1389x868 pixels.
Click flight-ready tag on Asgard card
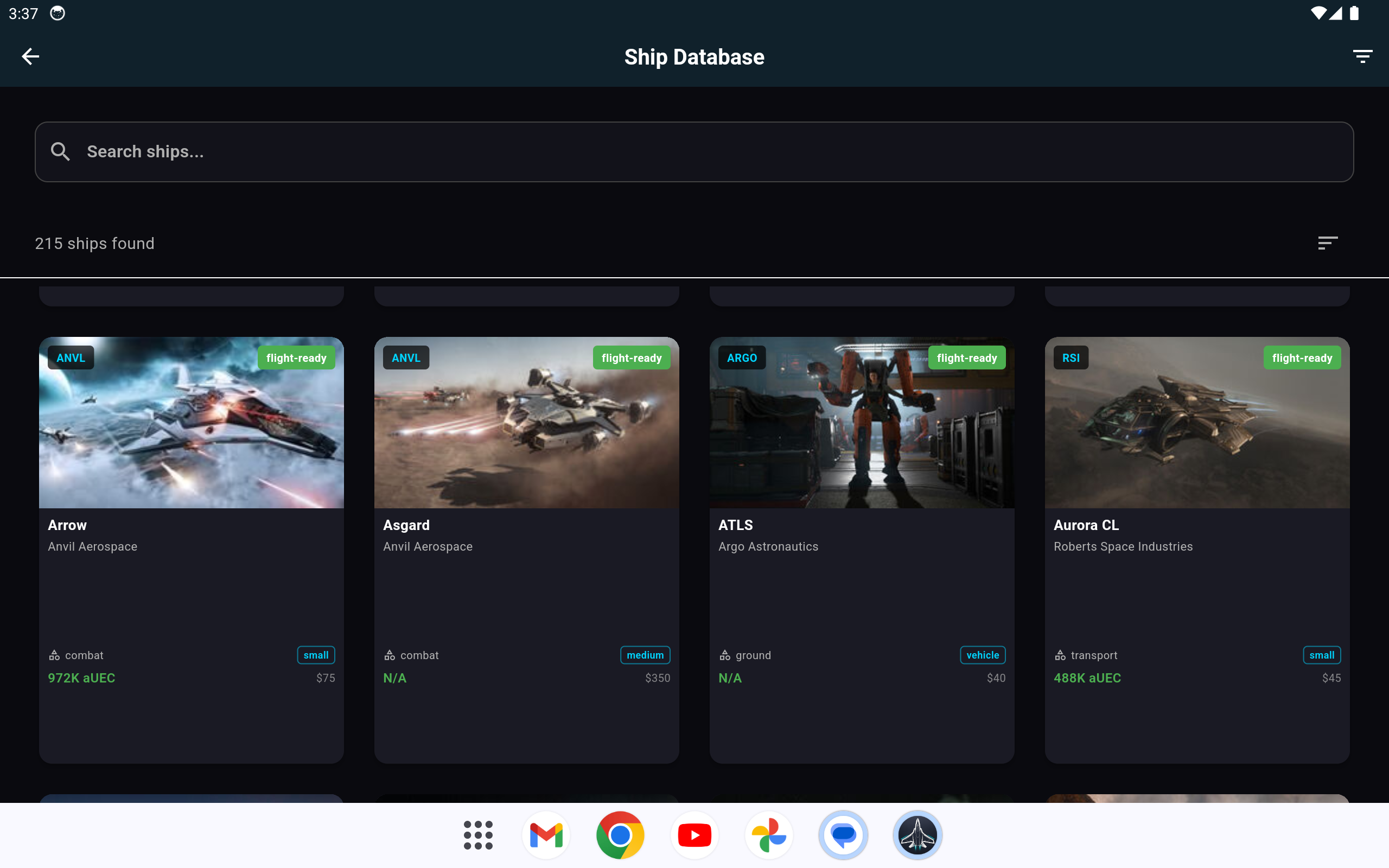coord(632,358)
